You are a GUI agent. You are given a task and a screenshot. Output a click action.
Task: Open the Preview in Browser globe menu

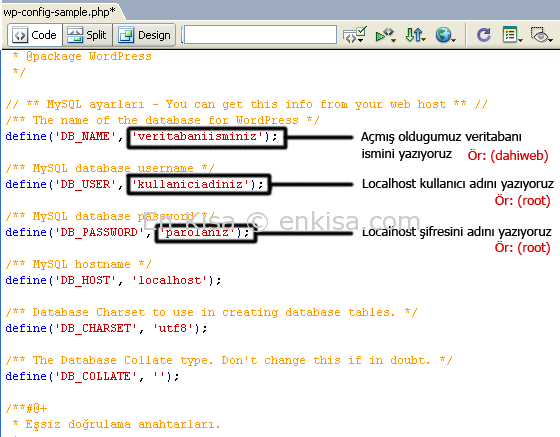point(445,35)
